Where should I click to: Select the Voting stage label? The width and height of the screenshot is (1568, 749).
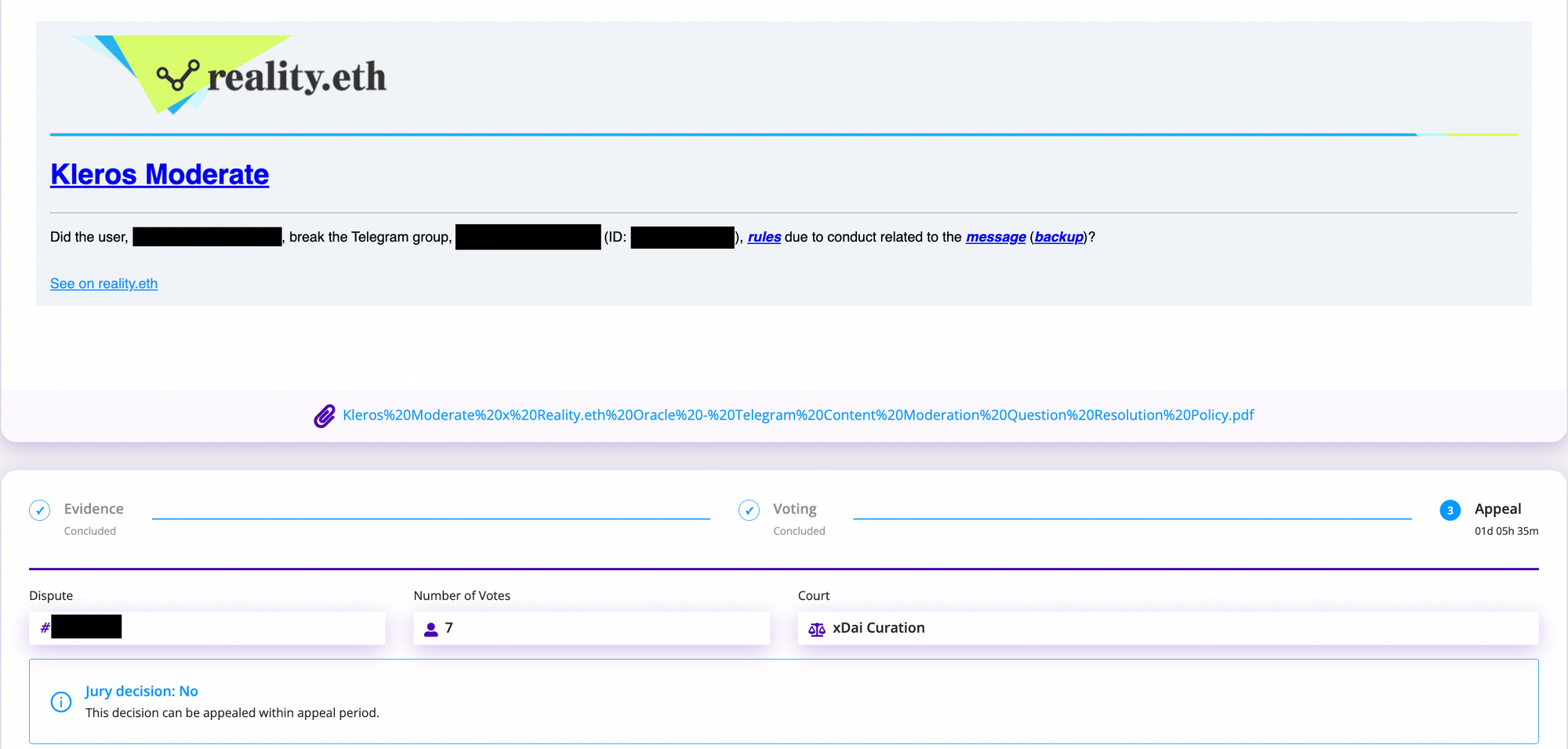(x=795, y=509)
